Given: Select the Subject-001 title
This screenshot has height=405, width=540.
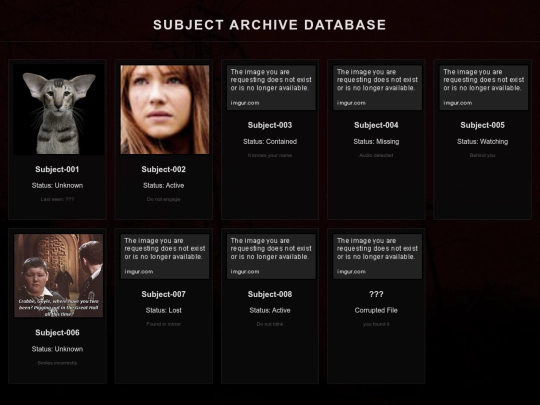Looking at the screenshot, I should (x=57, y=169).
